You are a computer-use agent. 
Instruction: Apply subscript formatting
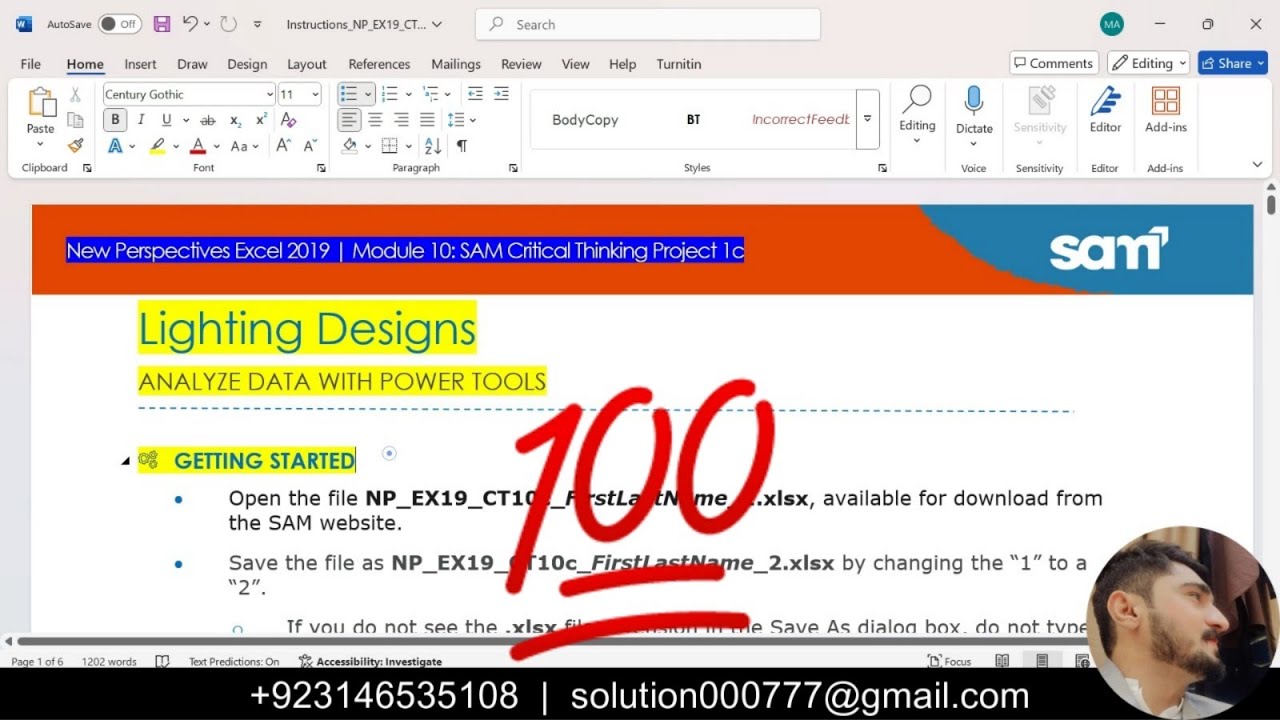tap(236, 120)
